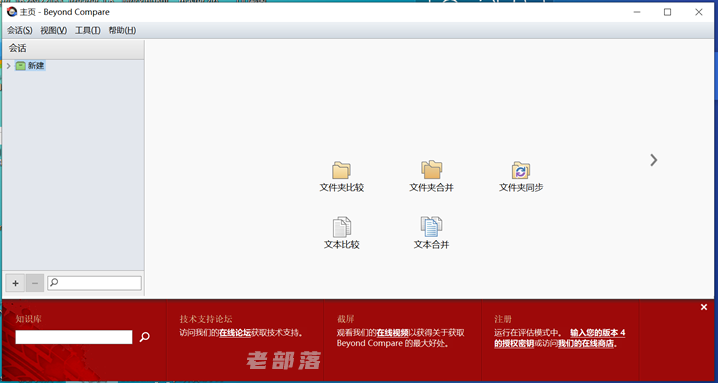Image resolution: width=718 pixels, height=383 pixels.
Task: Add a new session with plus button
Action: point(16,283)
